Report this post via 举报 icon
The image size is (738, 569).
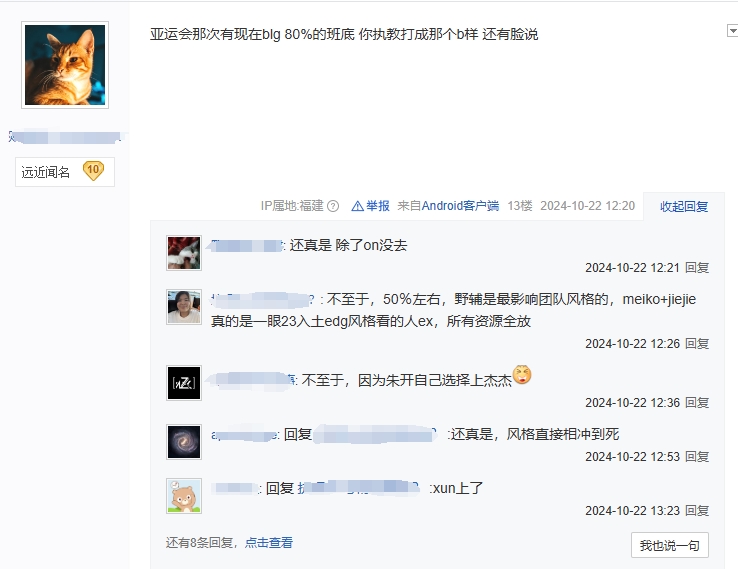[x=357, y=206]
